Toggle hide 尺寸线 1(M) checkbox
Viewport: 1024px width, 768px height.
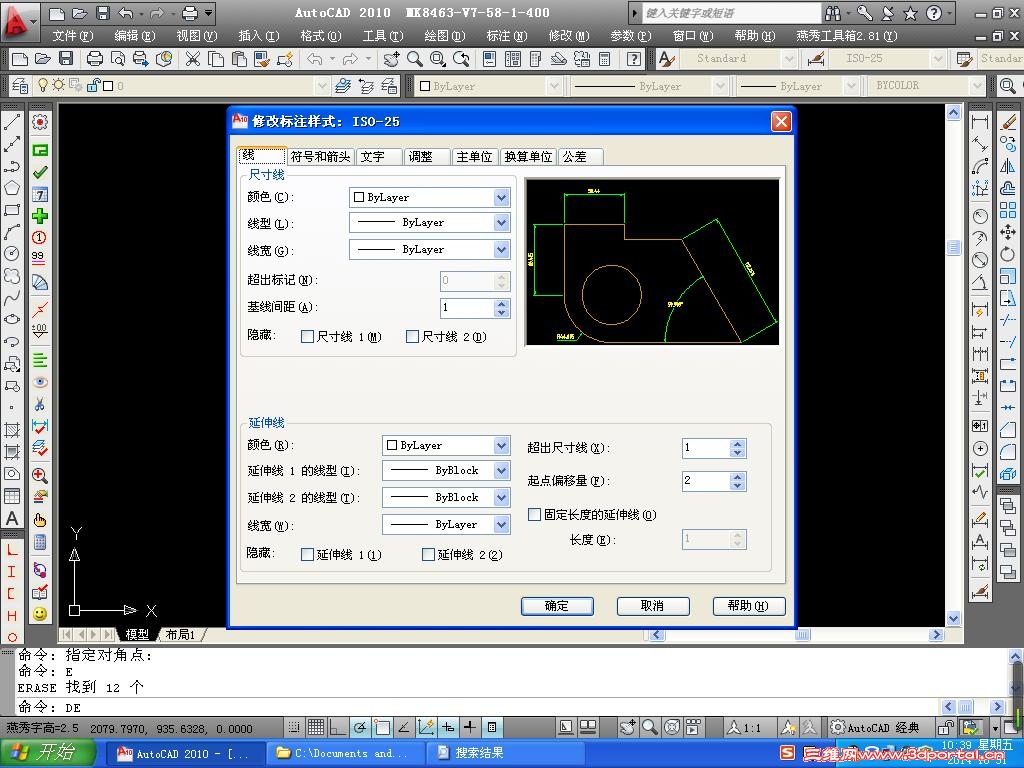tap(307, 336)
